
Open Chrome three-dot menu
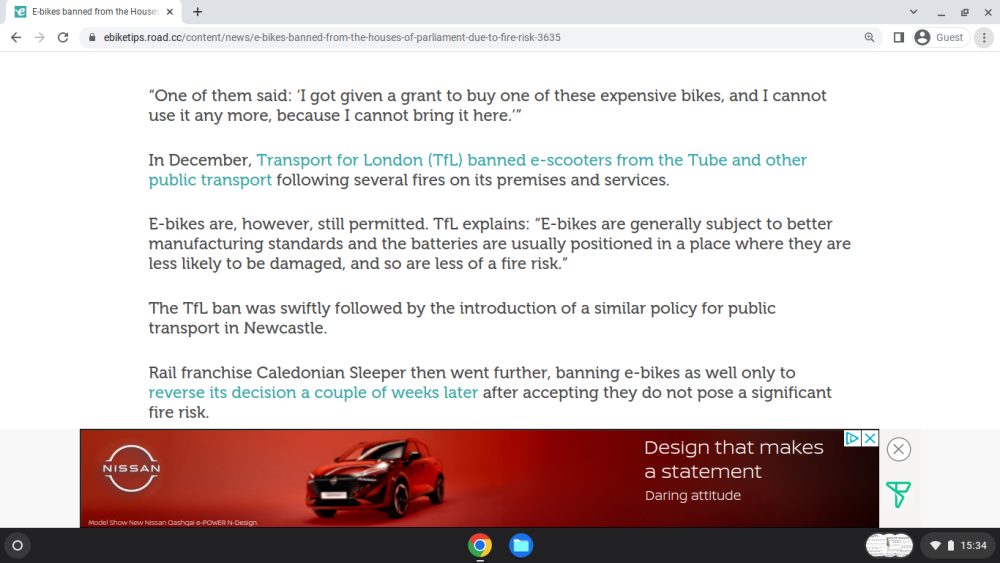click(984, 38)
